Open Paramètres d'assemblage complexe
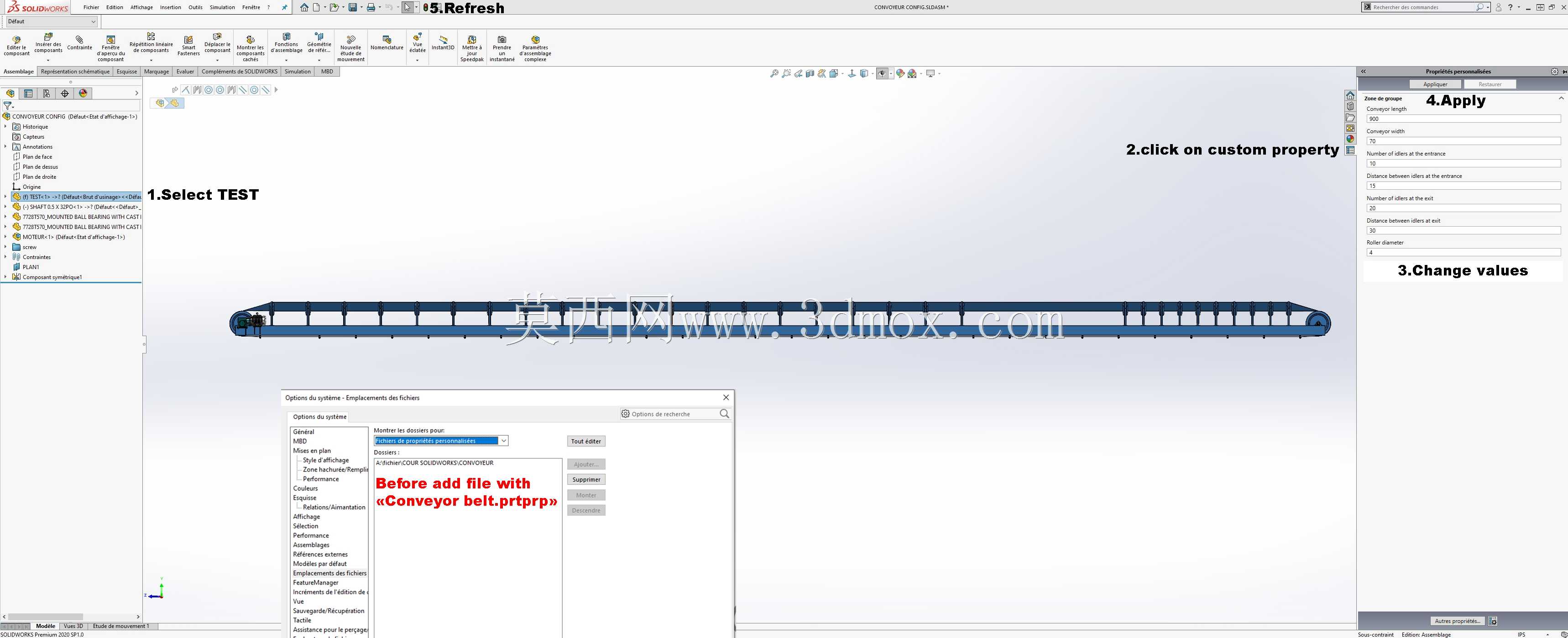1568x638 pixels. click(x=535, y=49)
